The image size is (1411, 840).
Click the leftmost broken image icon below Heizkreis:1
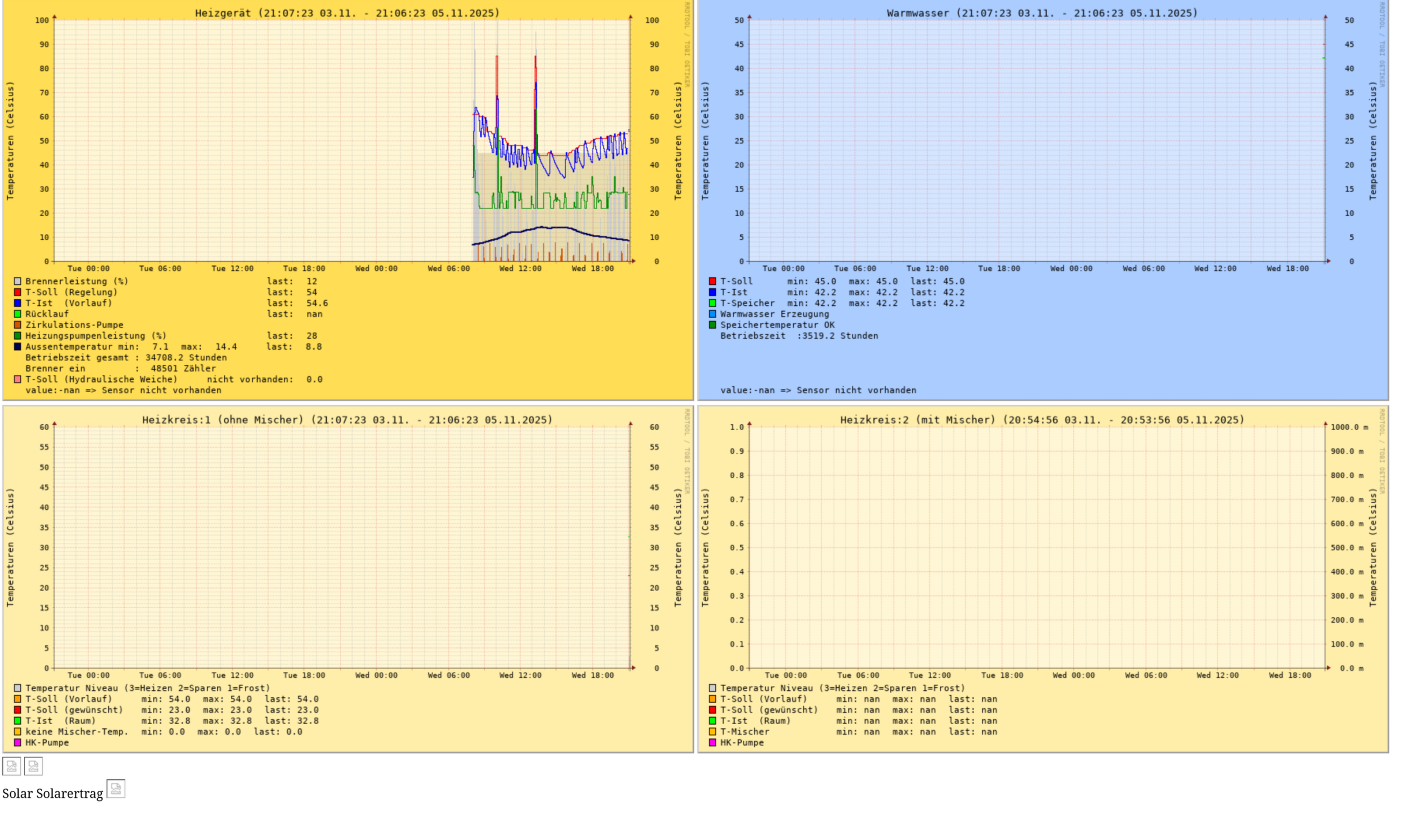click(11, 766)
